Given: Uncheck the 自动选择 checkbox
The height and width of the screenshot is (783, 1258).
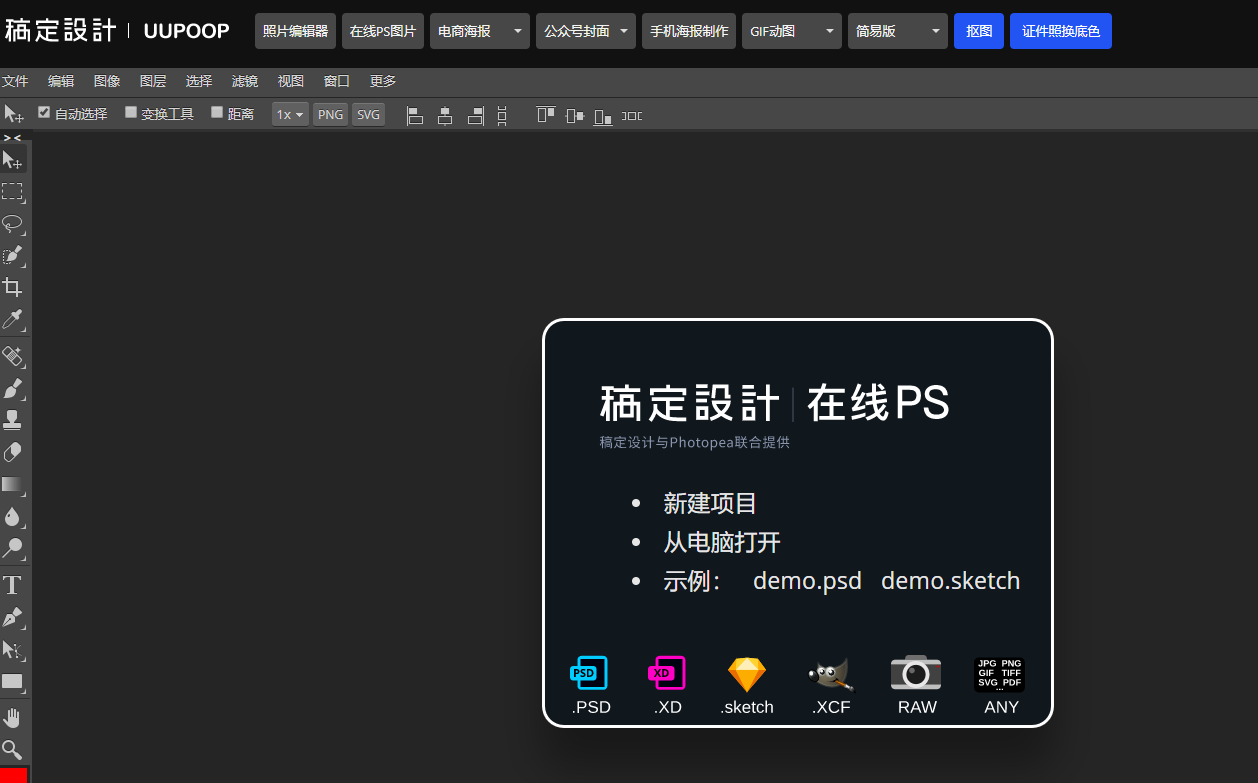Looking at the screenshot, I should [x=44, y=112].
